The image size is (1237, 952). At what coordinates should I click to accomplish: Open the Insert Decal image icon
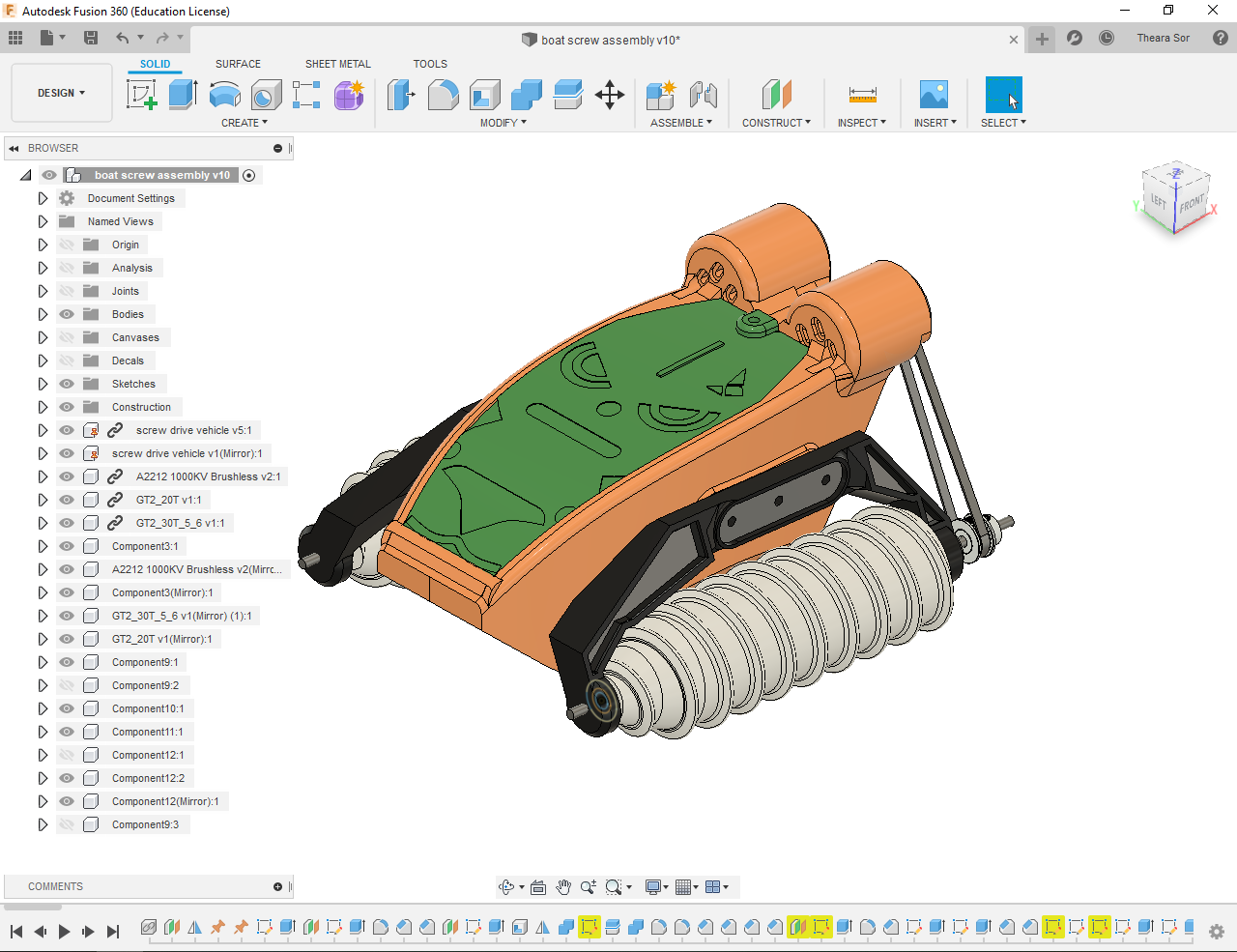coord(934,95)
